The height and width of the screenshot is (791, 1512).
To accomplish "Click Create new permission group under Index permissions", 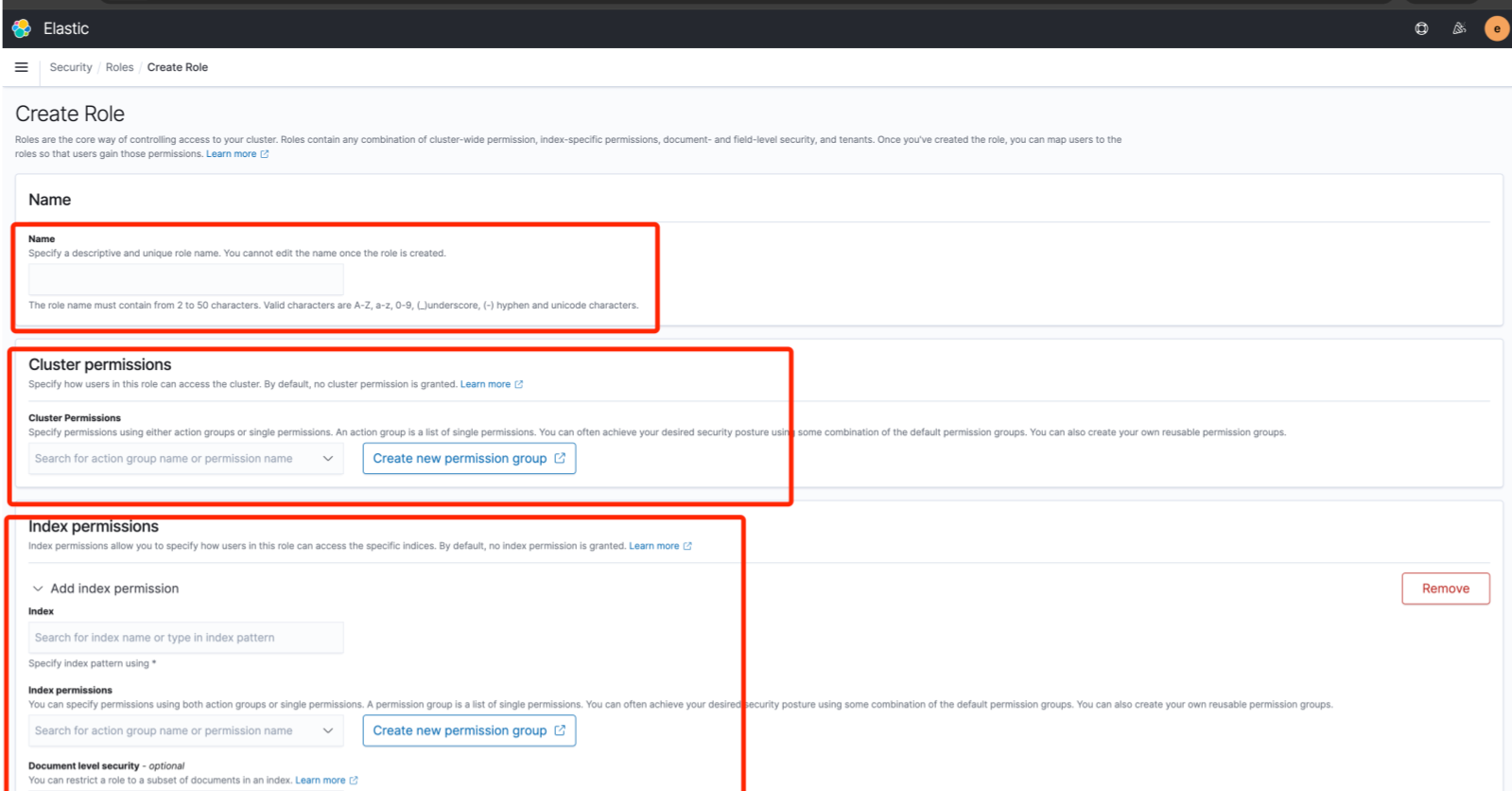I will coord(469,731).
